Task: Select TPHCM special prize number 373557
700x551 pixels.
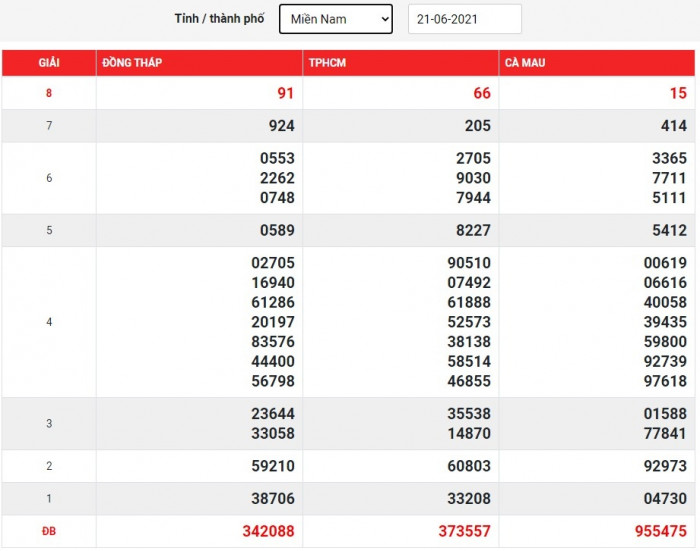Action: coord(464,531)
